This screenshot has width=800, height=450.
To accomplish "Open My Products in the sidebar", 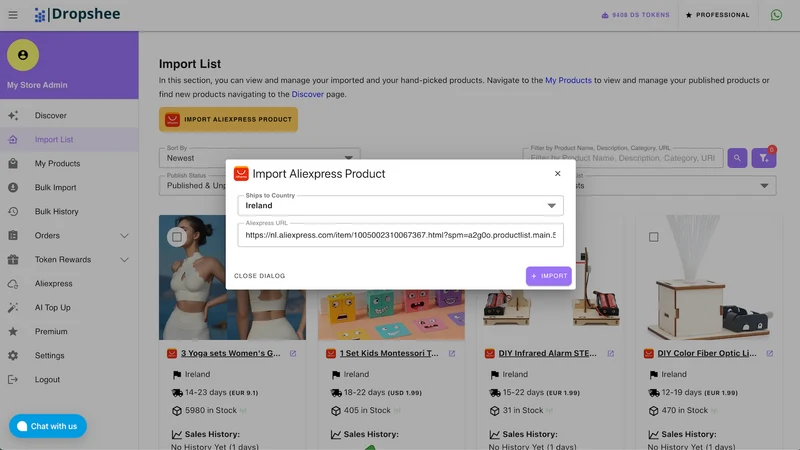I will pyautogui.click(x=69, y=163).
